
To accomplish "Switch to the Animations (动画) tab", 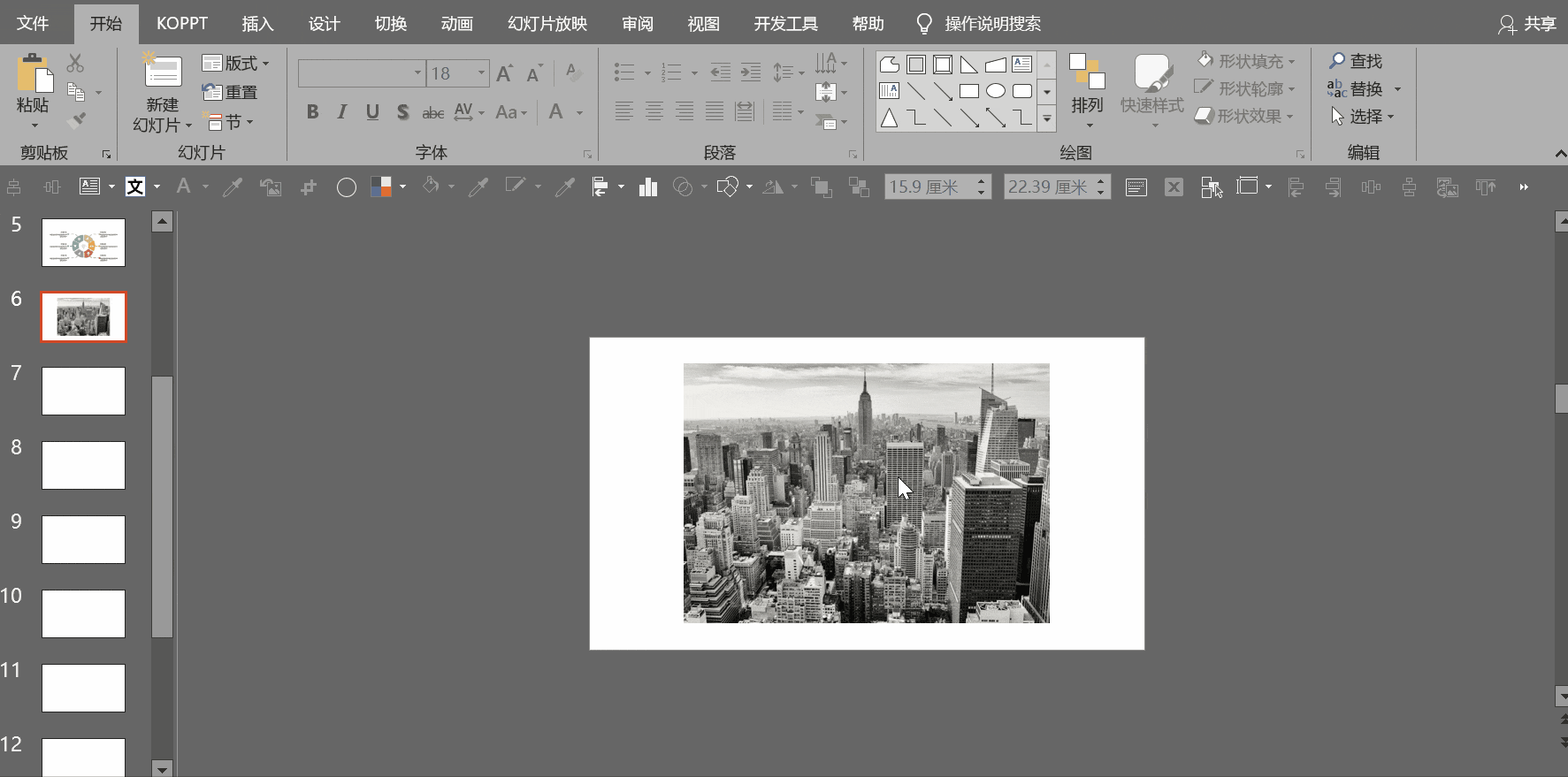I will [456, 24].
